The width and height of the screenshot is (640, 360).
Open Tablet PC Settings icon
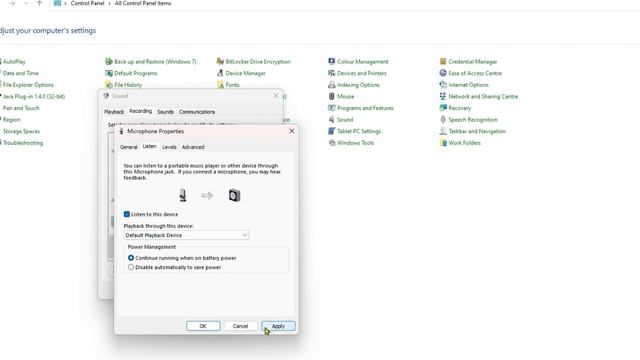(x=331, y=131)
